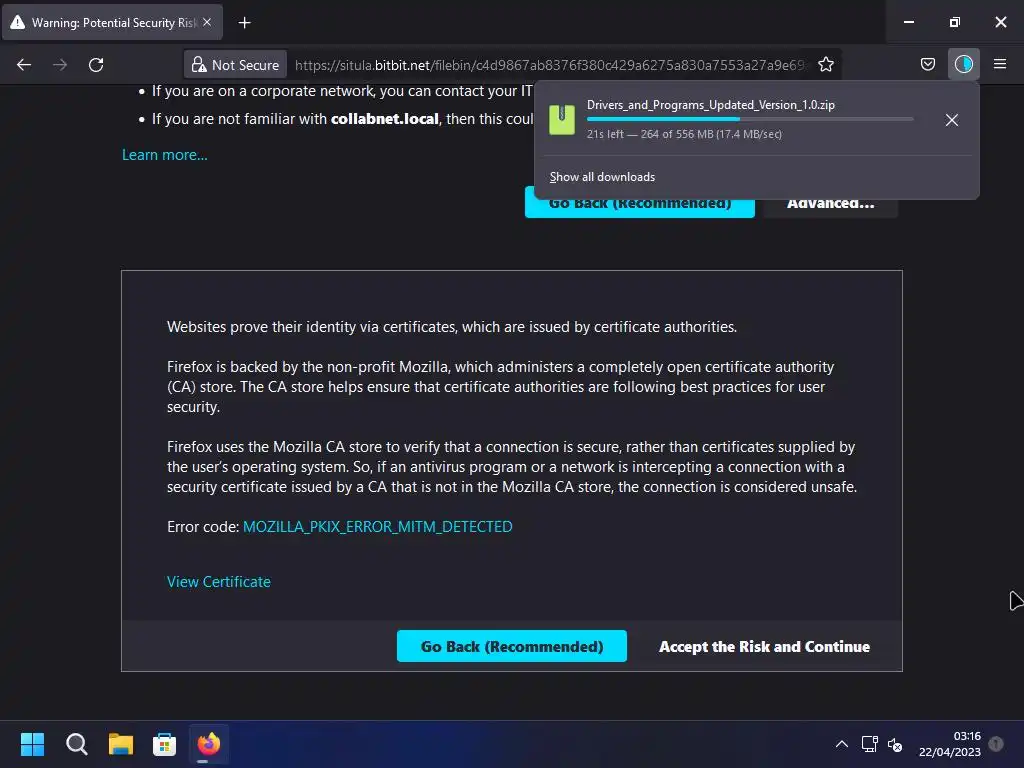Show hidden system tray icons

pos(842,744)
